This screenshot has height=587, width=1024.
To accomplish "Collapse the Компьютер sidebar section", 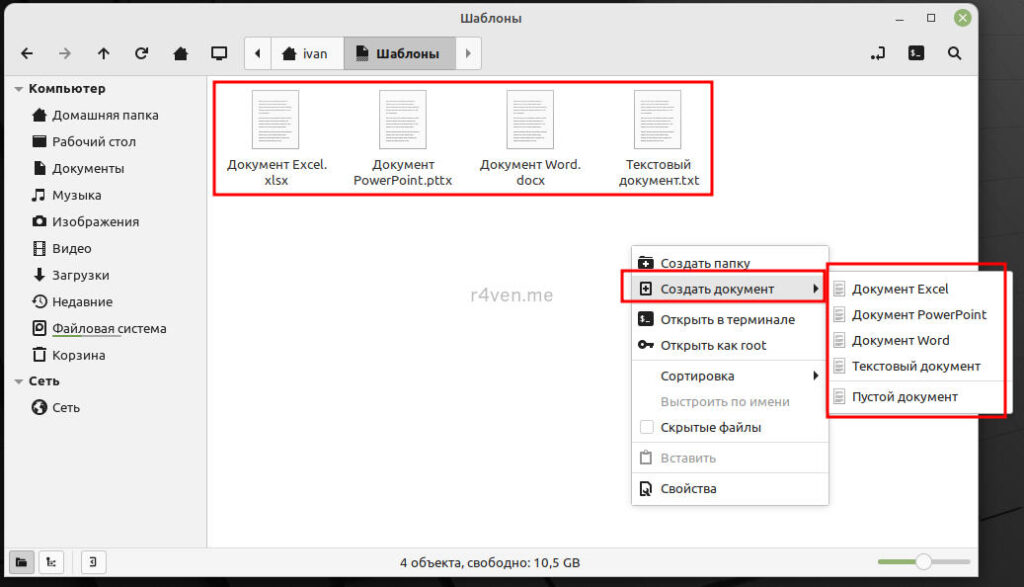I will 18,89.
